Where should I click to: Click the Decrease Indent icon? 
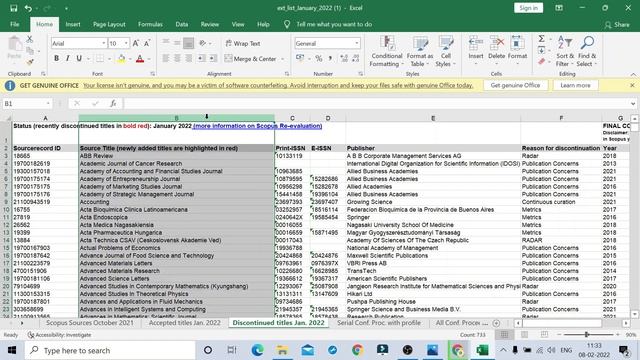click(201, 58)
